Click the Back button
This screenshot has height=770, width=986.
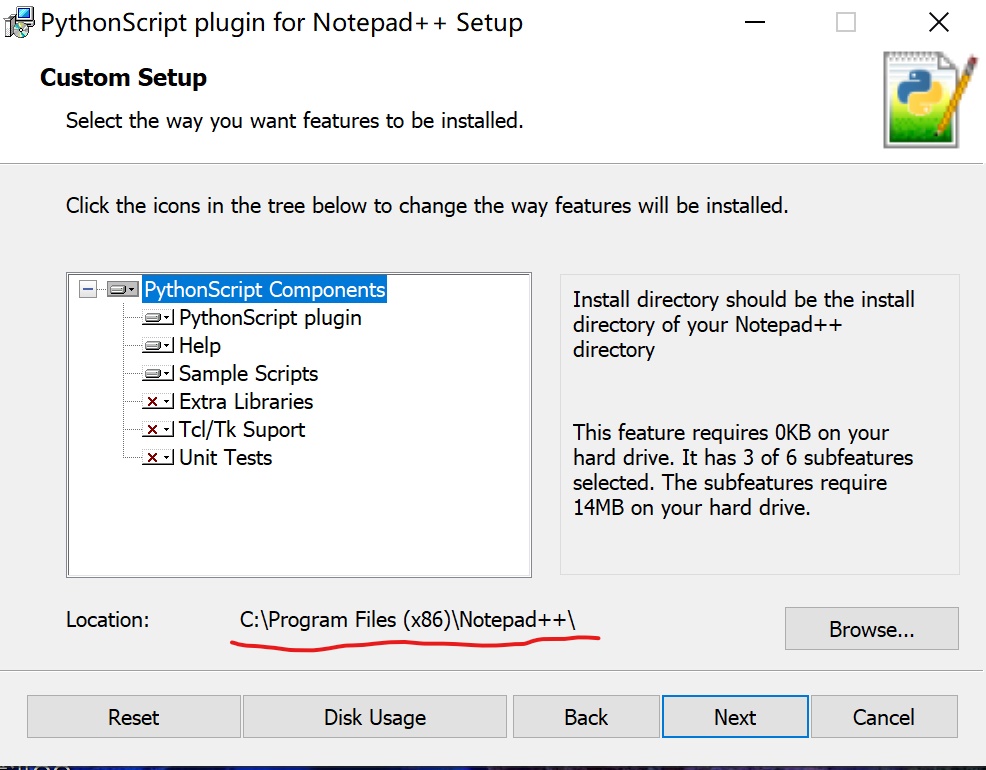586,717
